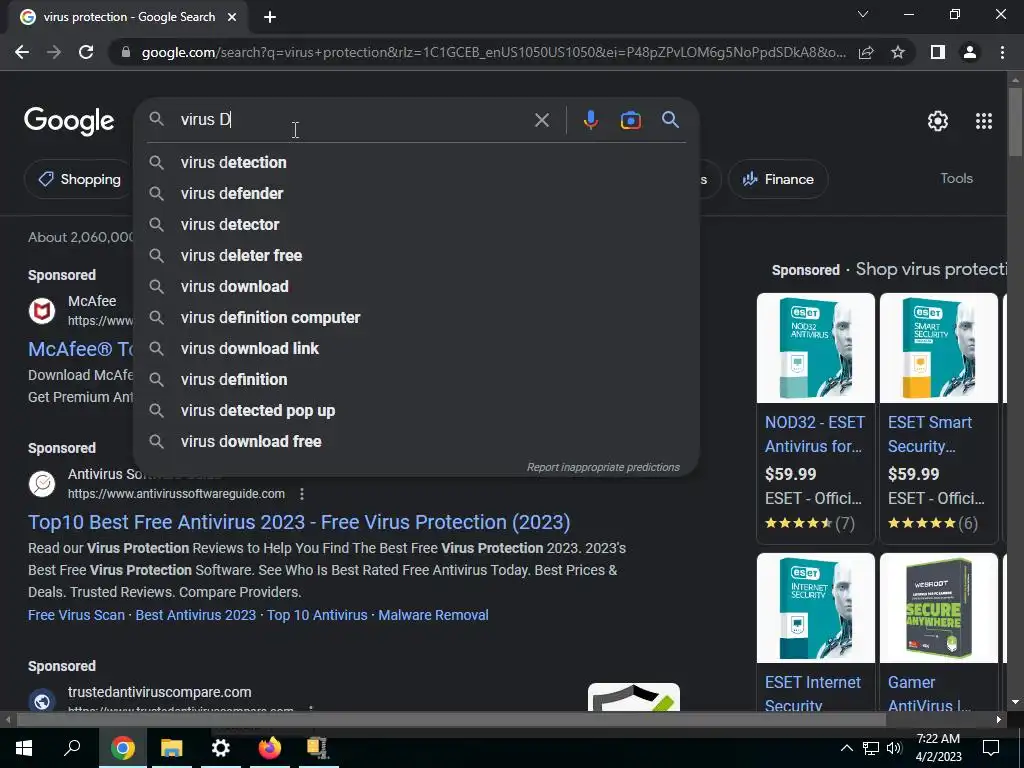
Task: Reload the current page
Action: click(86, 52)
